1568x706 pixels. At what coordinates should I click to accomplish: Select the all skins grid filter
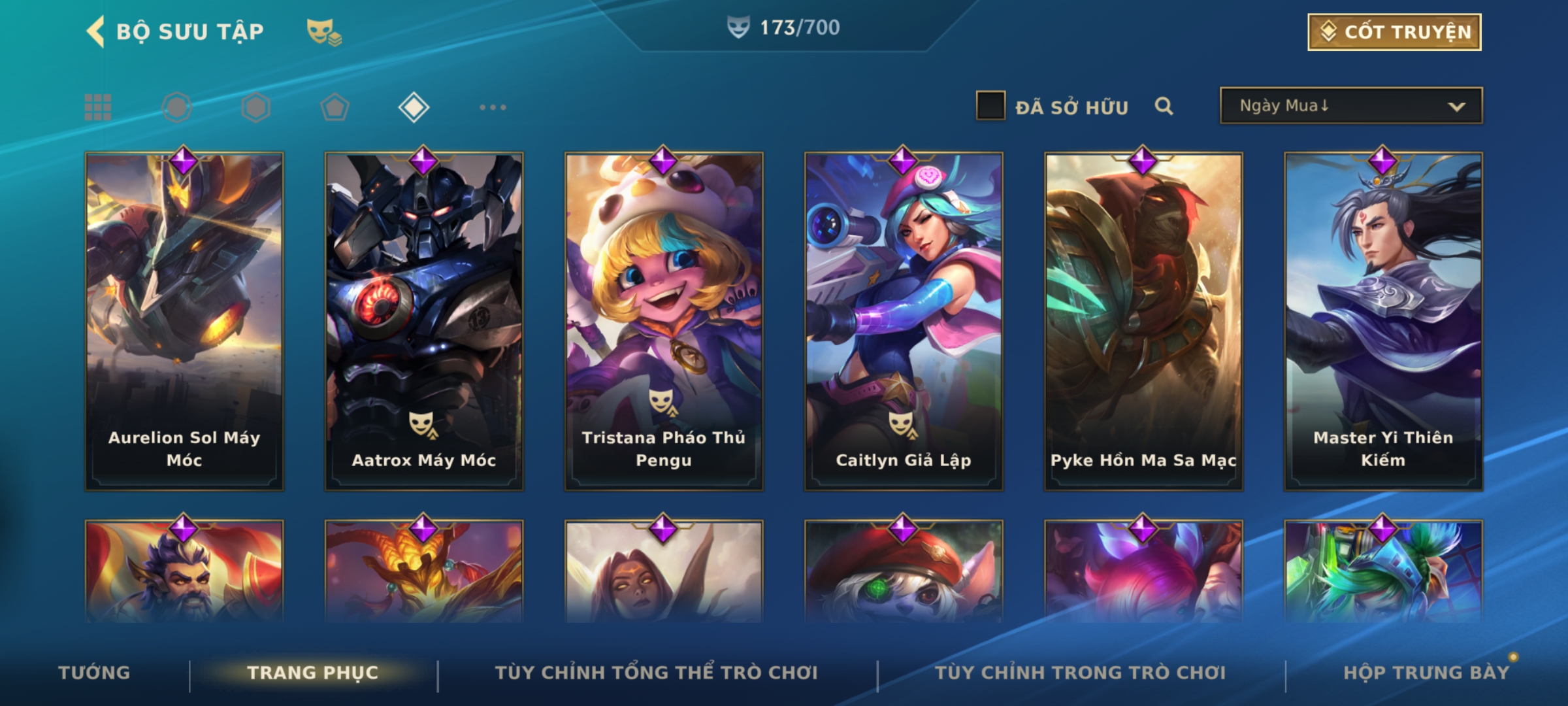98,107
